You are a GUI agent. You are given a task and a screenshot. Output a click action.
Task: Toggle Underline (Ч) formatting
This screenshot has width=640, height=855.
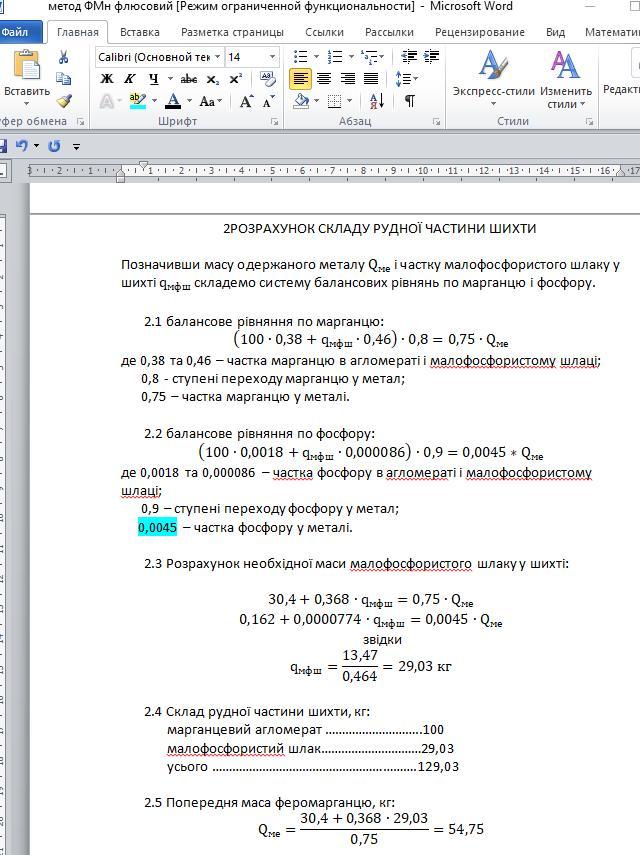[154, 79]
